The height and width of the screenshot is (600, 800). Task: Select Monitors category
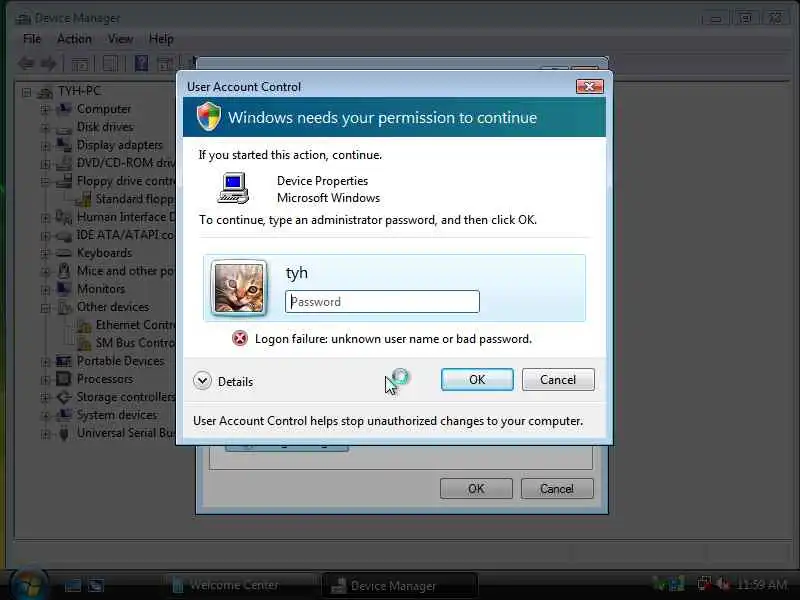pyautogui.click(x=101, y=289)
